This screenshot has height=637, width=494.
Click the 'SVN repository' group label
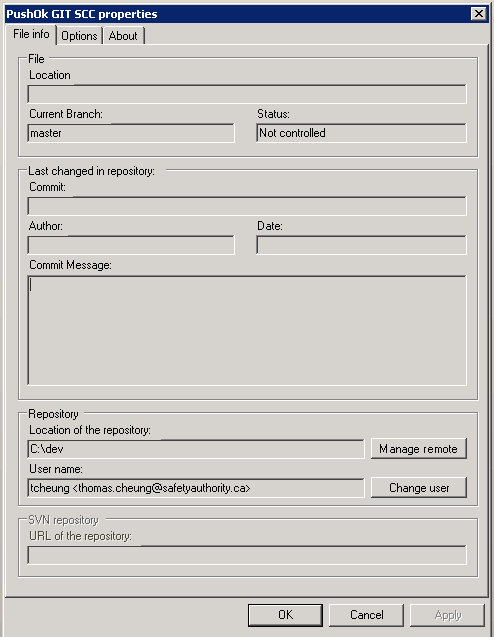[x=63, y=520]
